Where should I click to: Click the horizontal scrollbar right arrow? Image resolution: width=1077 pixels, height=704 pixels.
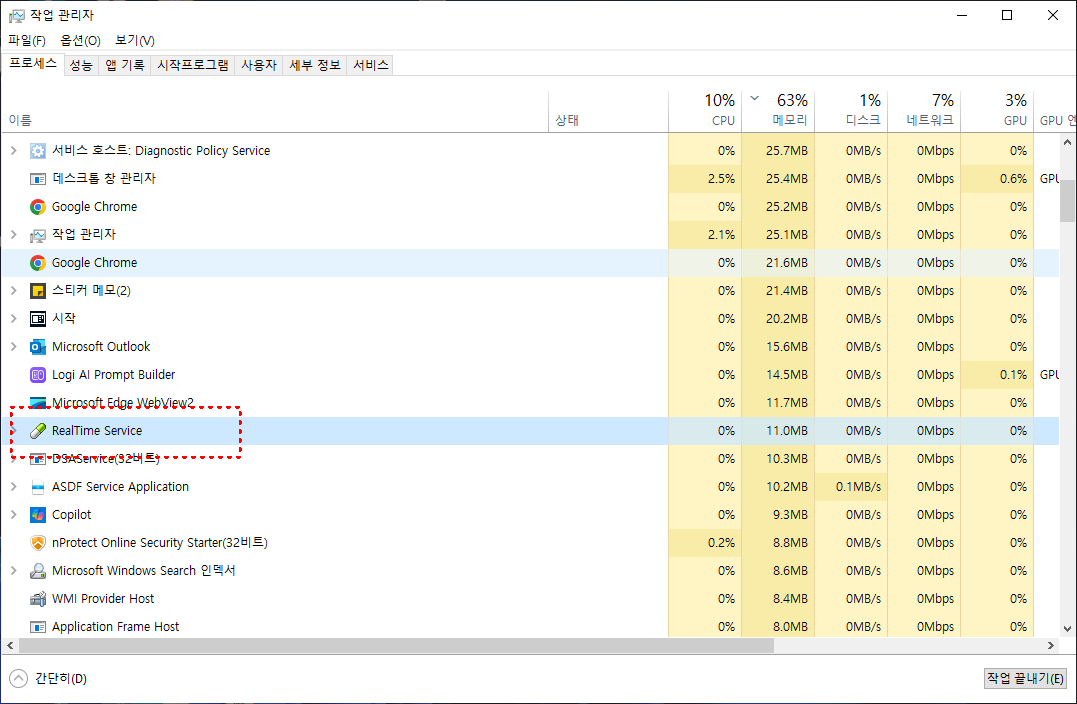pos(1051,646)
